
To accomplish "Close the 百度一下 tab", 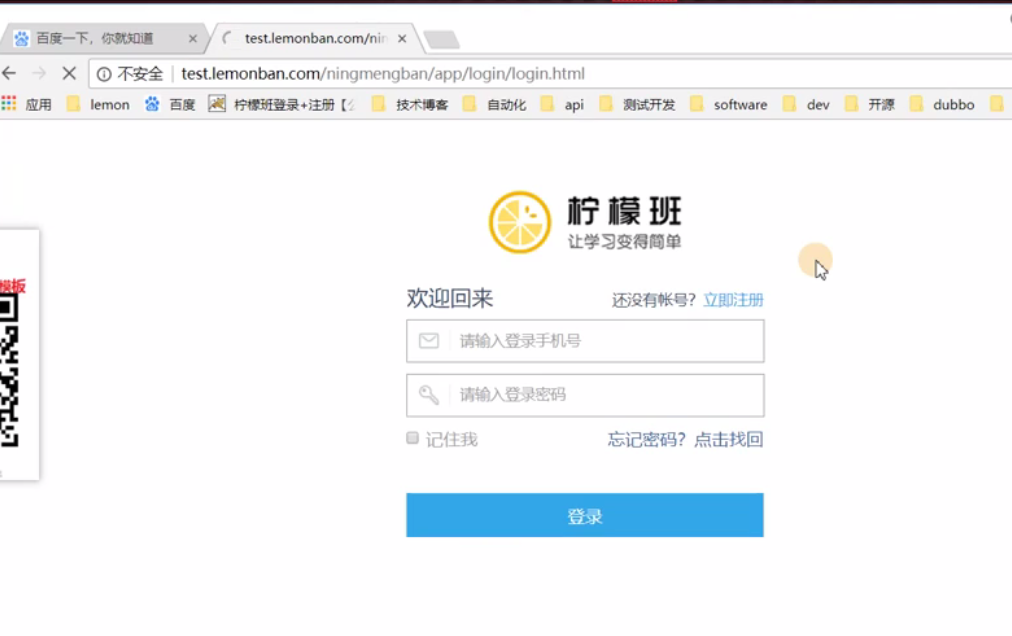I will point(192,39).
